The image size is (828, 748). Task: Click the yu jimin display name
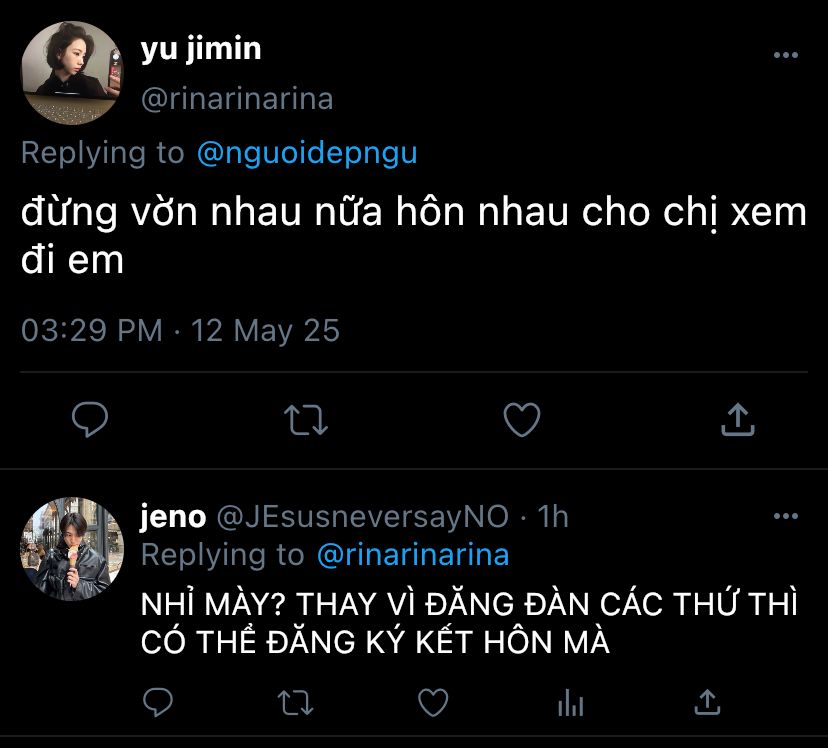[x=200, y=49]
